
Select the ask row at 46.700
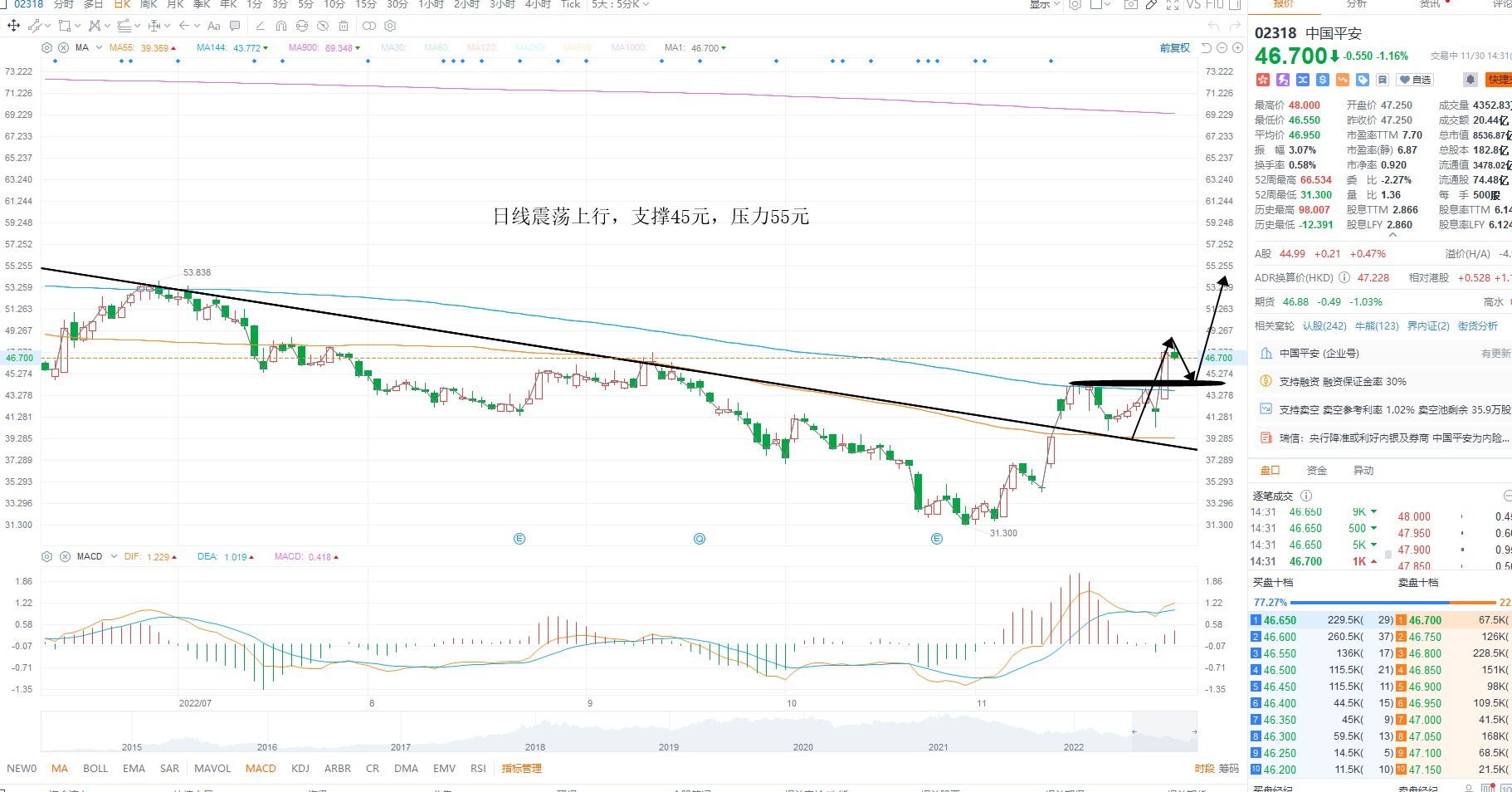click(x=1453, y=620)
